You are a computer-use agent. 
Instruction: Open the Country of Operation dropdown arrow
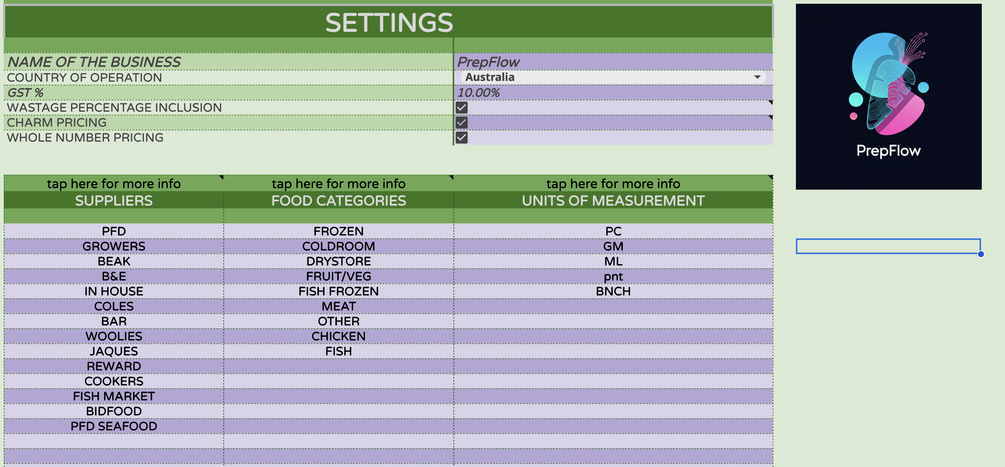pos(758,77)
